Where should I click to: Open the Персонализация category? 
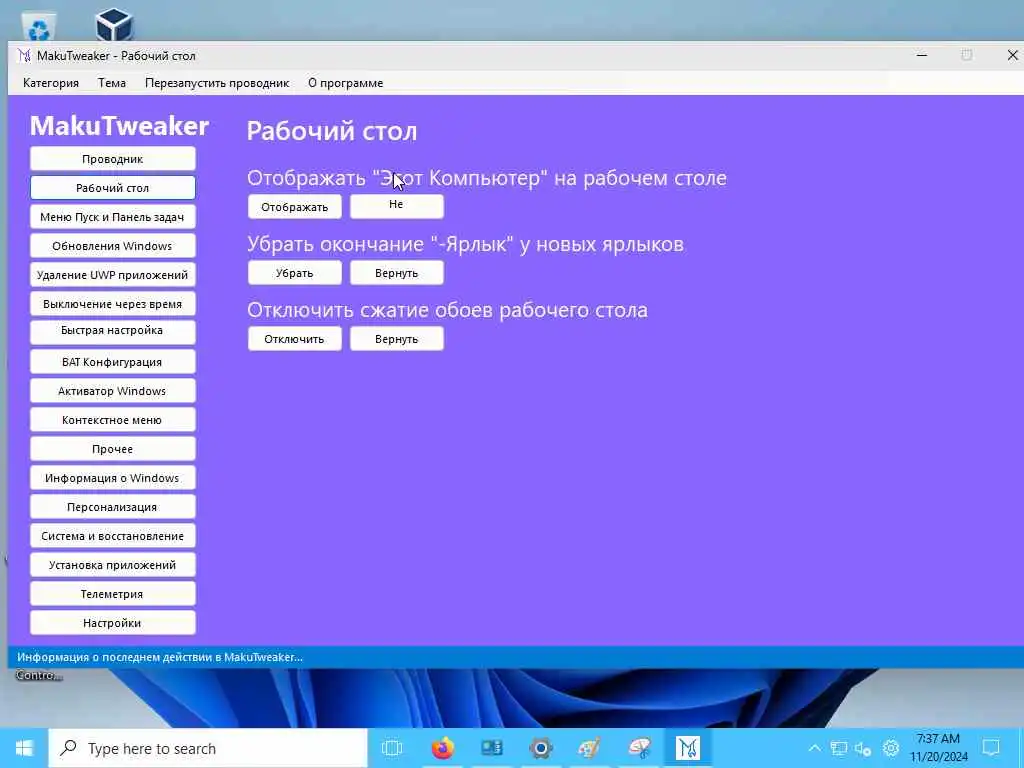click(x=112, y=507)
